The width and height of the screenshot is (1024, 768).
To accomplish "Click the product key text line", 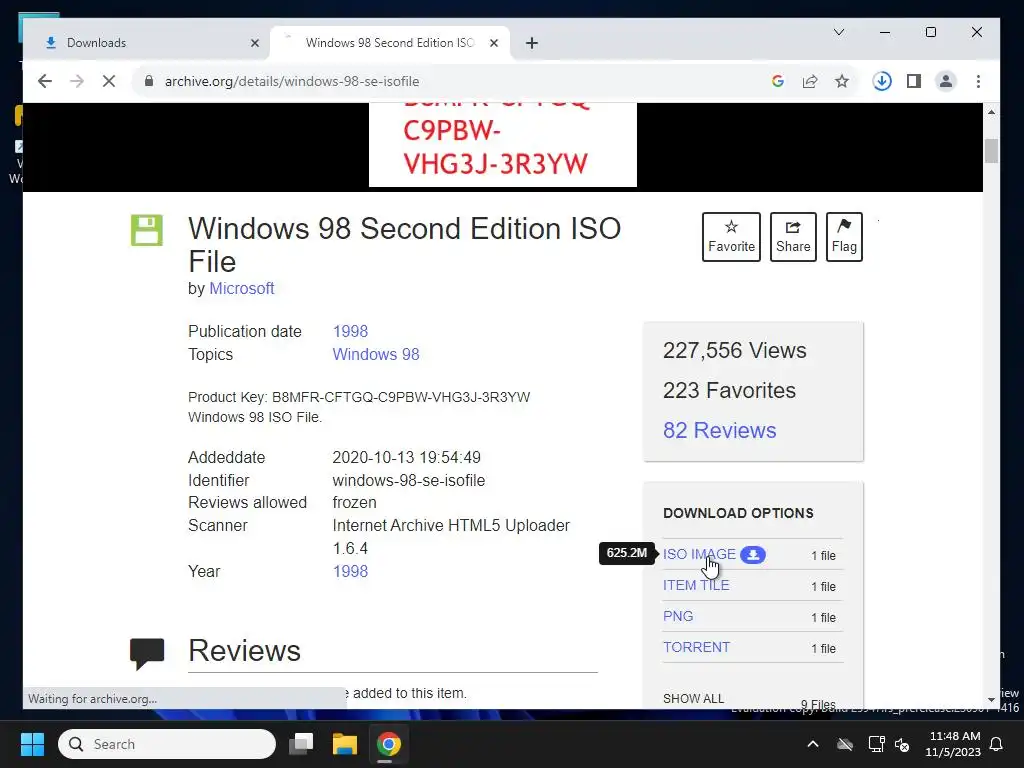I will [x=359, y=397].
